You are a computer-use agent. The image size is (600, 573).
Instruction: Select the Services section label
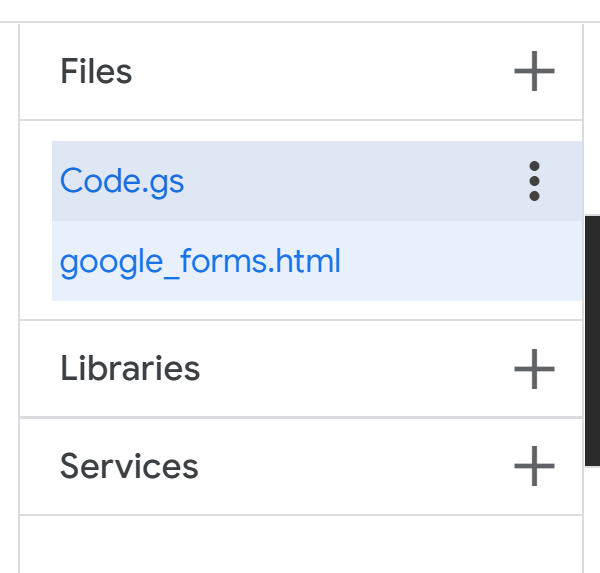(129, 466)
